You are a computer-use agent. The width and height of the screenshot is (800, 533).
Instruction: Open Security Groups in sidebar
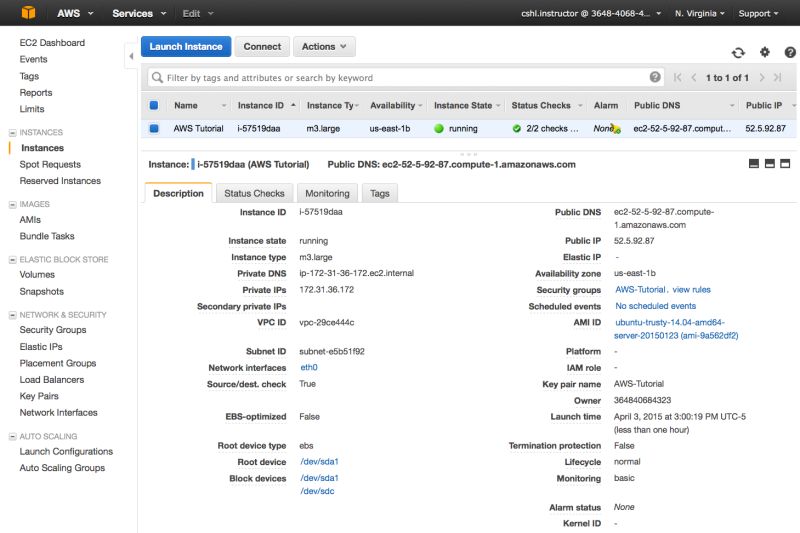tap(53, 330)
